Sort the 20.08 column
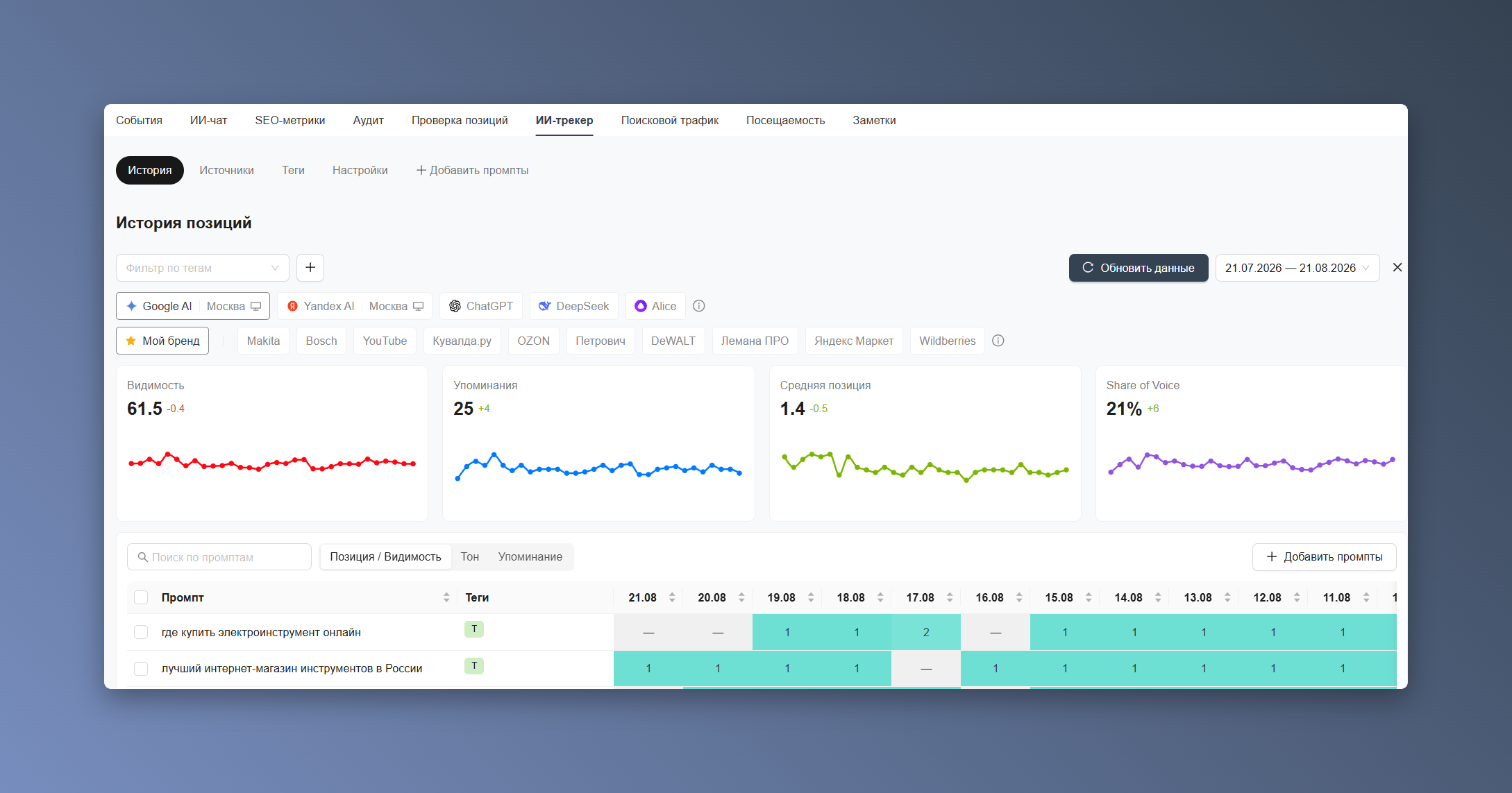1512x793 pixels. click(741, 597)
